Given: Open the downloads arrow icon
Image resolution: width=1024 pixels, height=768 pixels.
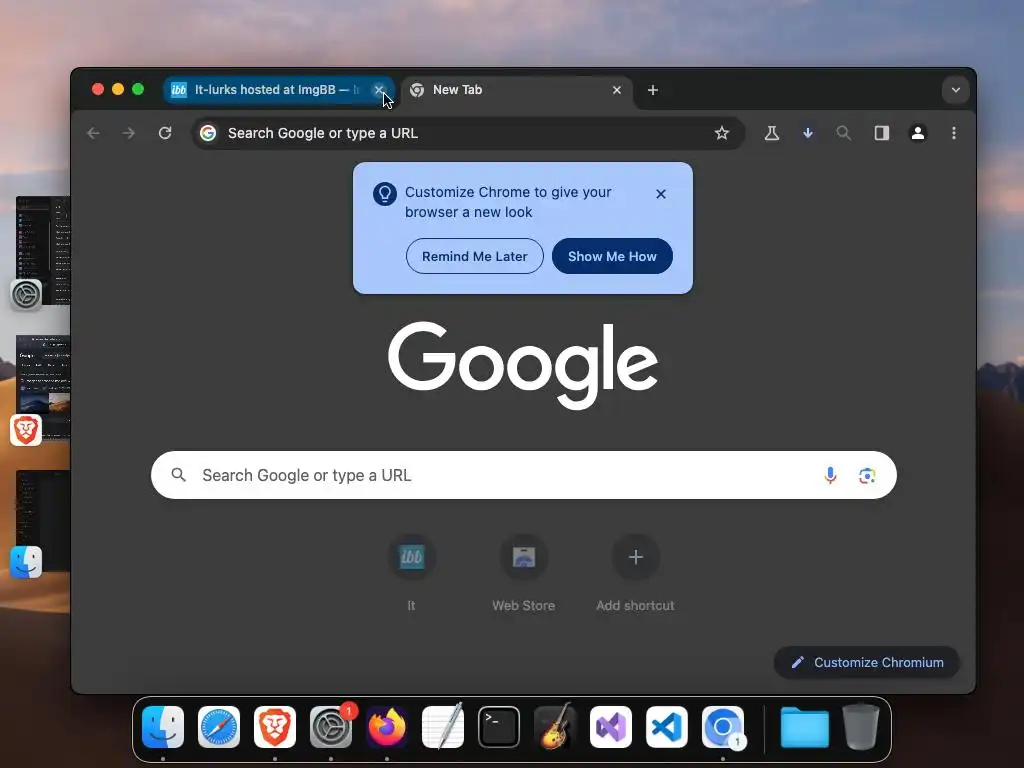Looking at the screenshot, I should point(808,133).
